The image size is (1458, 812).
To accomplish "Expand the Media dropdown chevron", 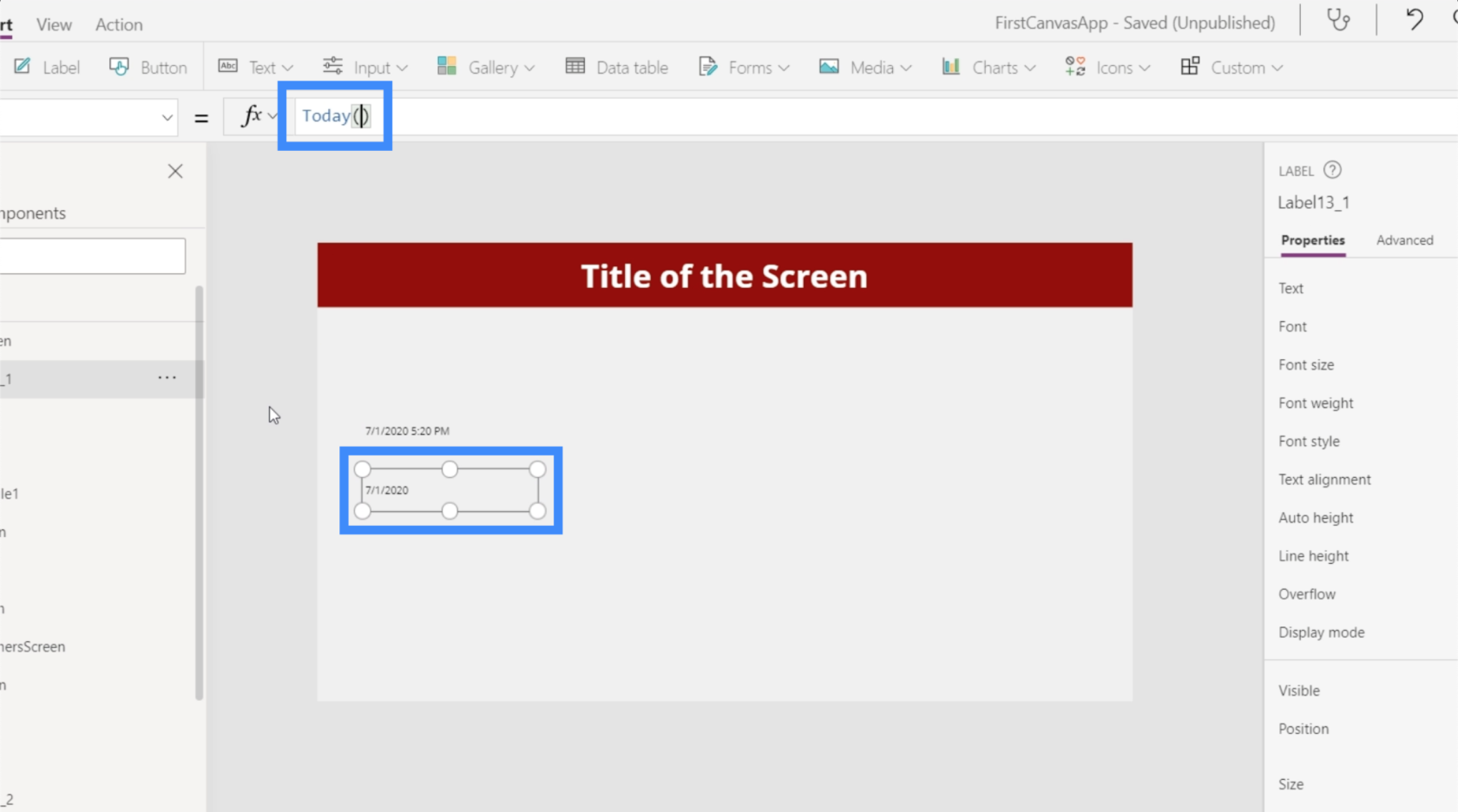I will 906,68.
